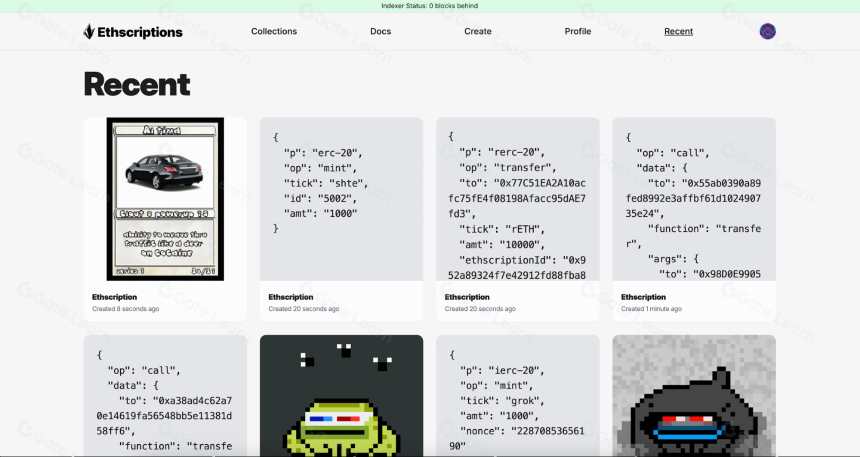Go to the Docs page
The width and height of the screenshot is (860, 457).
click(381, 31)
